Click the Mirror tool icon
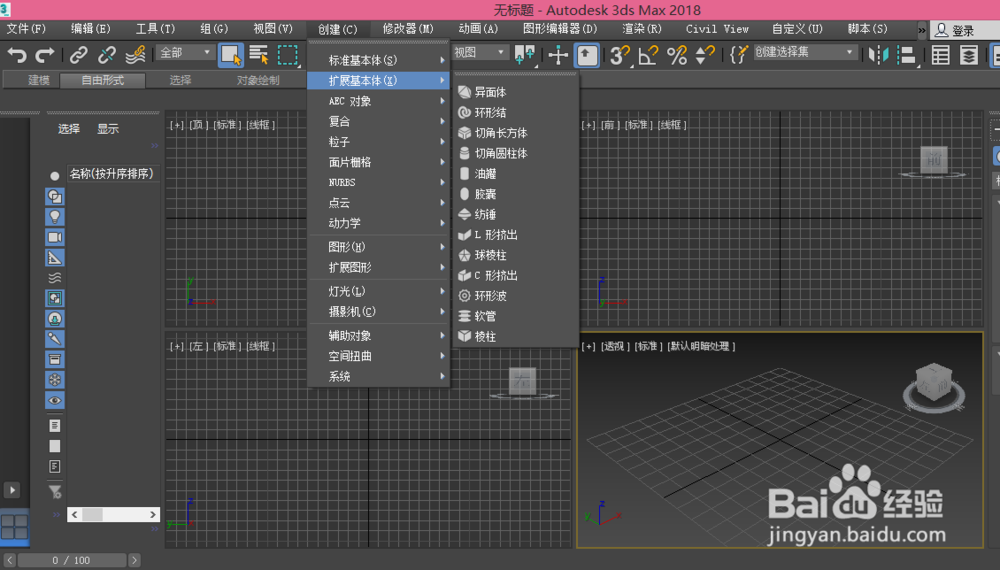 [x=878, y=55]
